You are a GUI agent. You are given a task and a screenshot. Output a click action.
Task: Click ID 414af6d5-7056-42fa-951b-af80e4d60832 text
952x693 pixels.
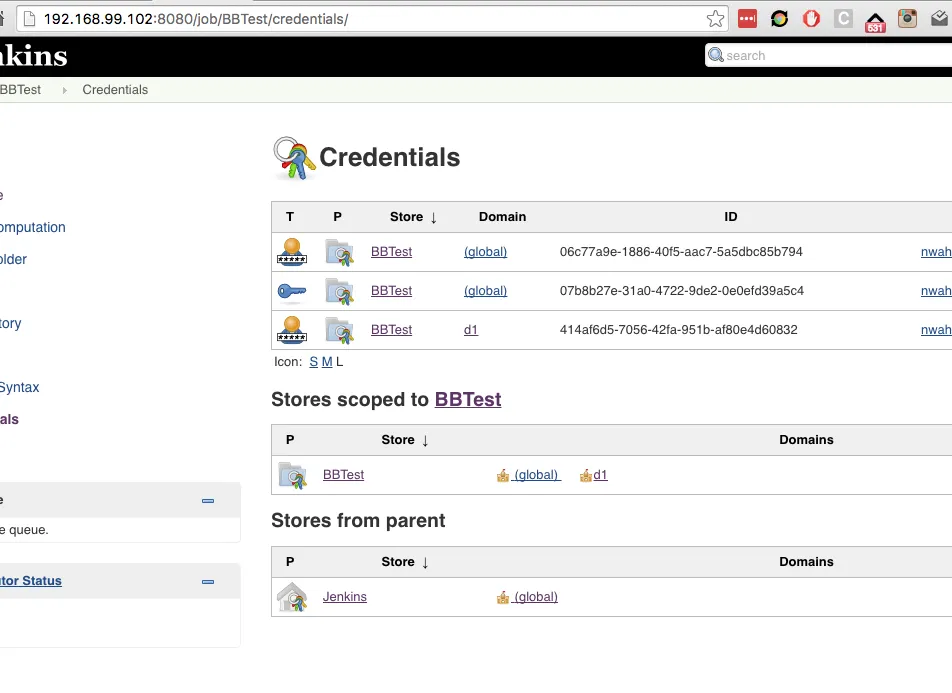pos(679,329)
